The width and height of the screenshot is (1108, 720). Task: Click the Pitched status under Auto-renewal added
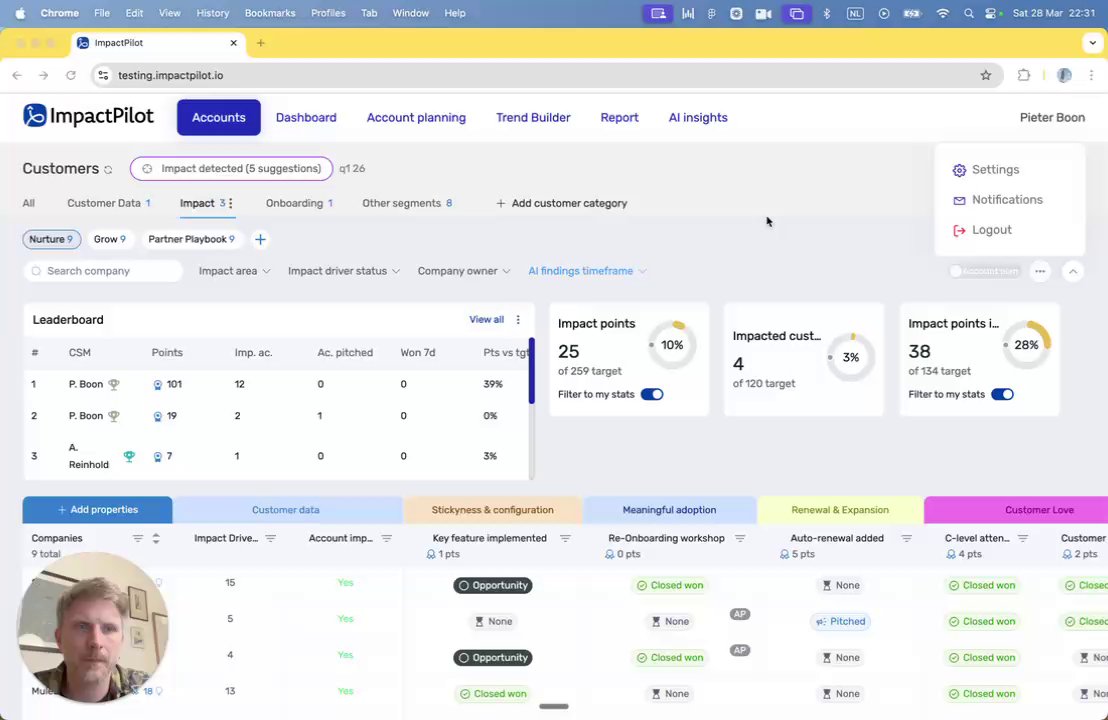840,622
